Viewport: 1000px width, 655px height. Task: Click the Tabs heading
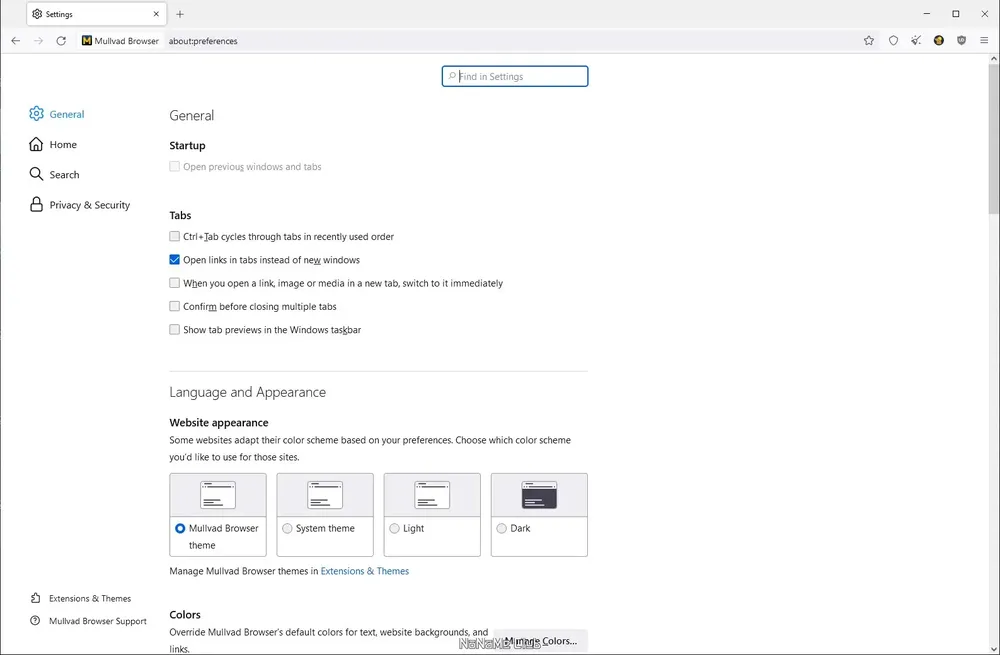pyautogui.click(x=180, y=215)
